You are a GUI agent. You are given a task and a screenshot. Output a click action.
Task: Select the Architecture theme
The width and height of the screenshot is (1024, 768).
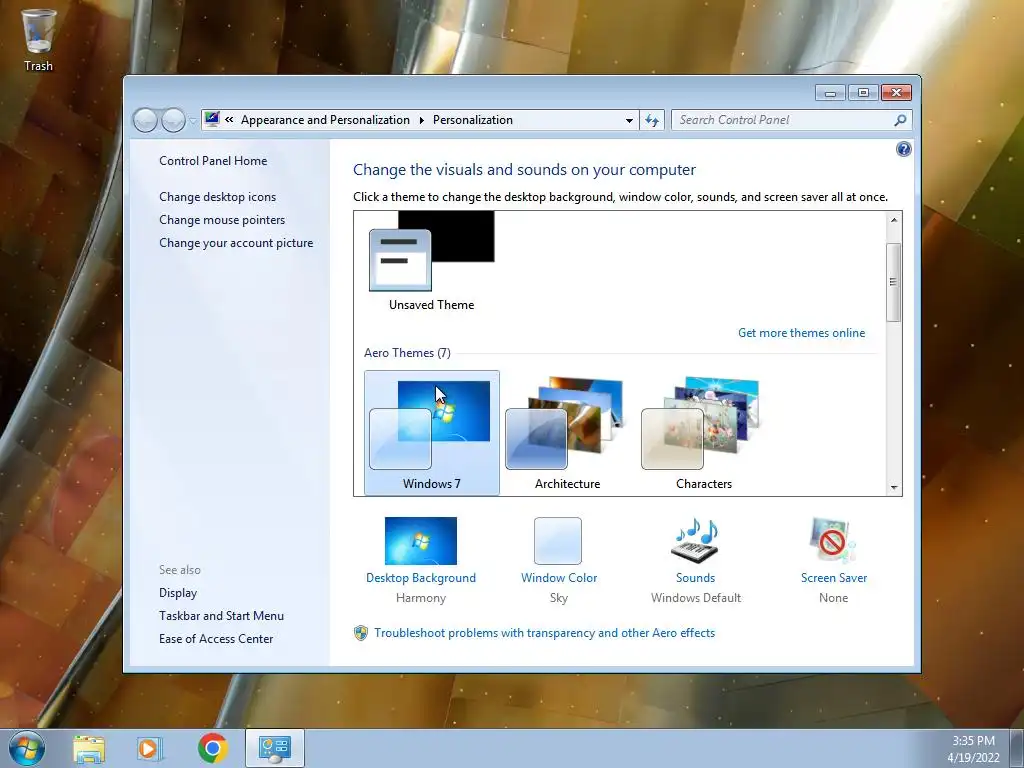click(568, 432)
